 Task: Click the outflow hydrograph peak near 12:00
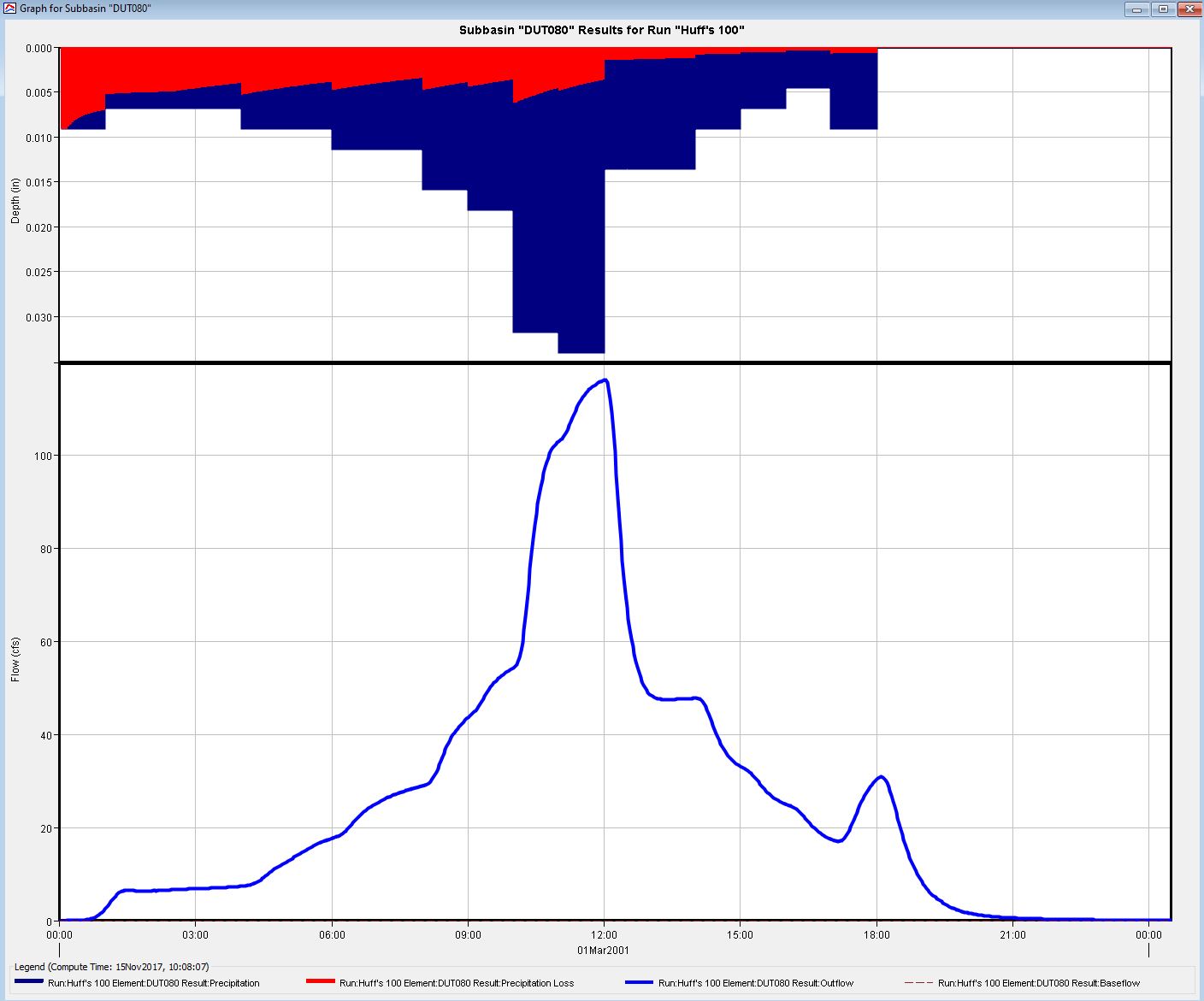point(605,380)
